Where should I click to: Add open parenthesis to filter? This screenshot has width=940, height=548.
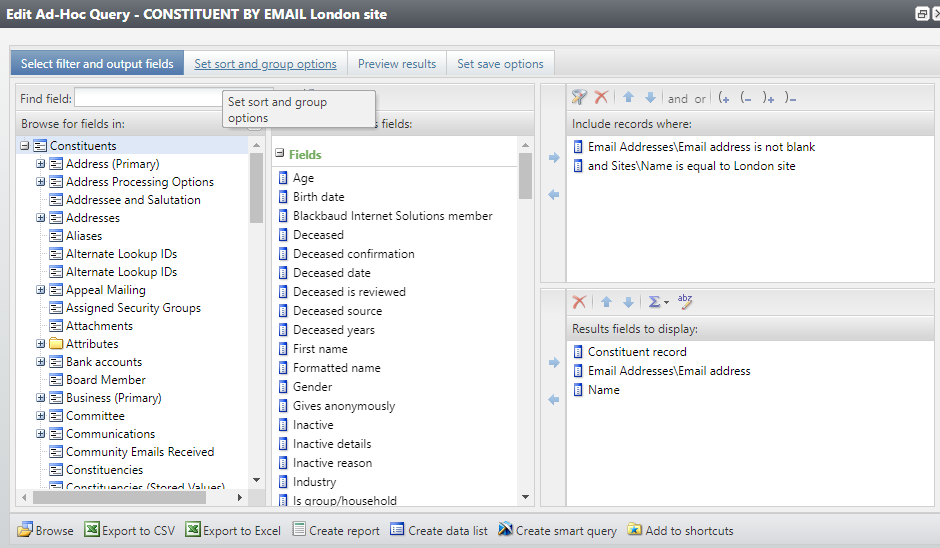click(724, 98)
